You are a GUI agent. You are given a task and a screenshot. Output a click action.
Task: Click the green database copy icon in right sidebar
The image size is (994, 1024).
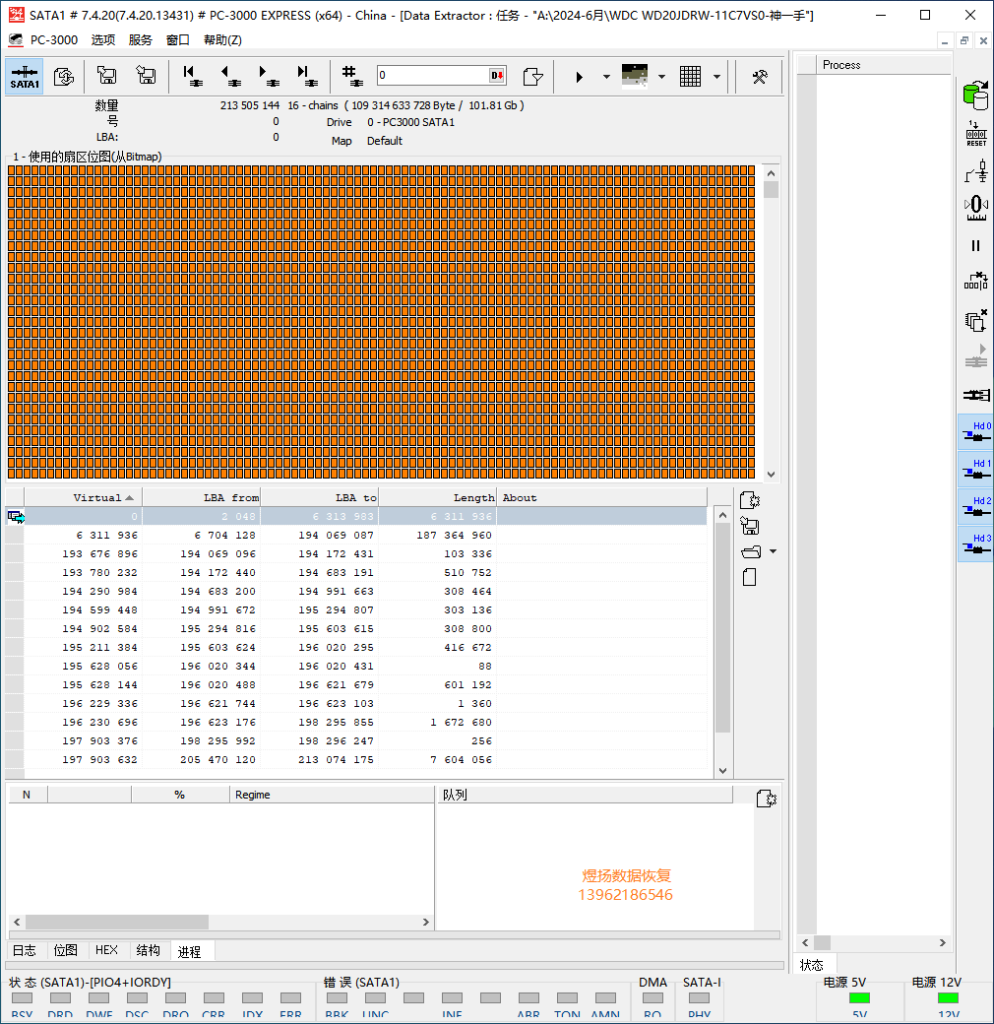tap(976, 95)
